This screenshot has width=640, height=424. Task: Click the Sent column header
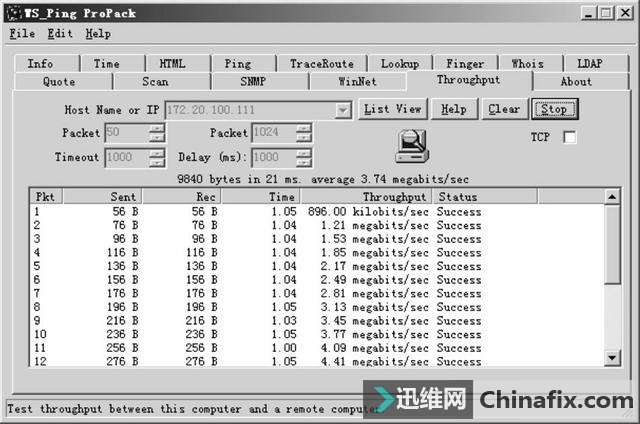[102, 197]
